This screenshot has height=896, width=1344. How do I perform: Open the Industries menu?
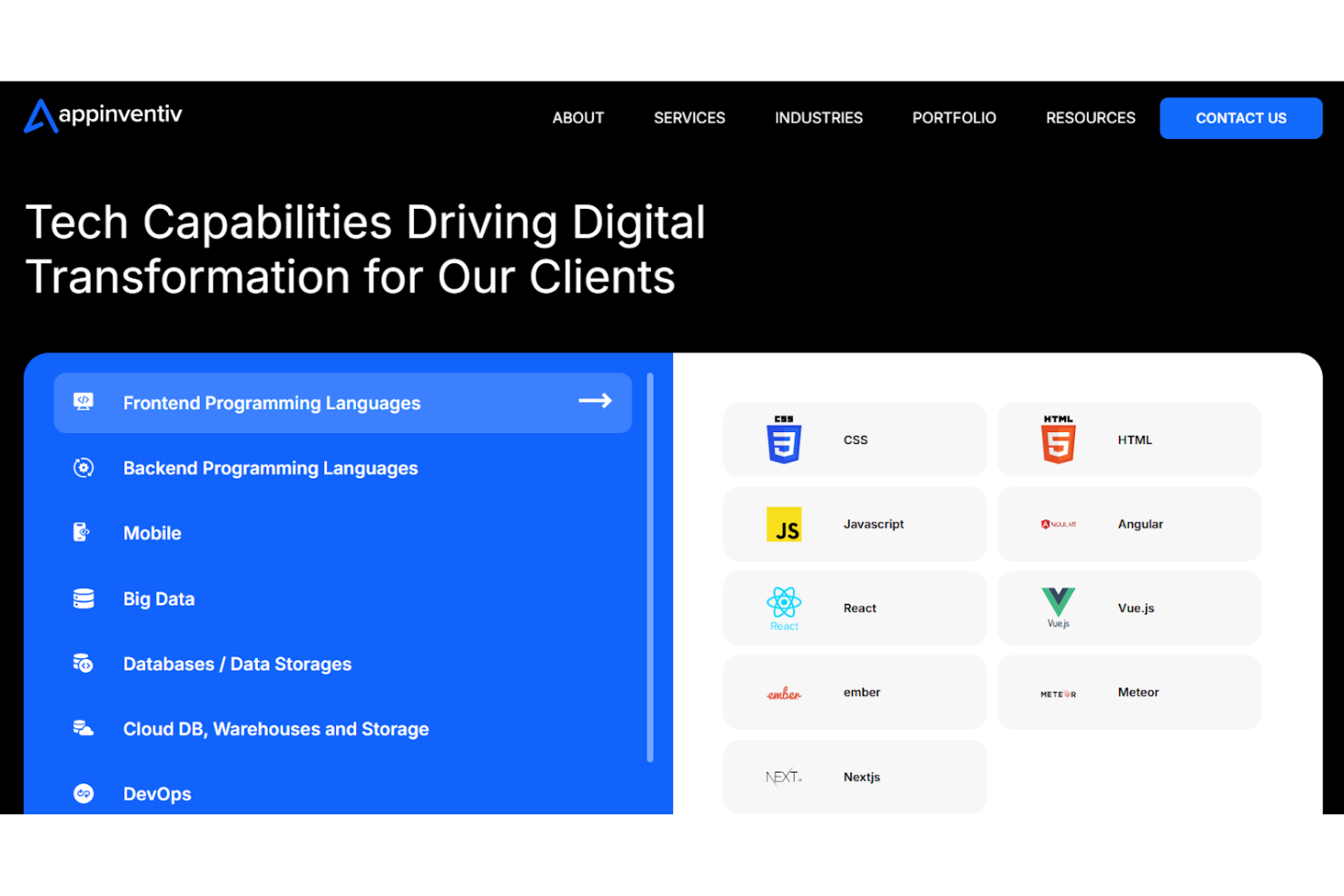[818, 118]
